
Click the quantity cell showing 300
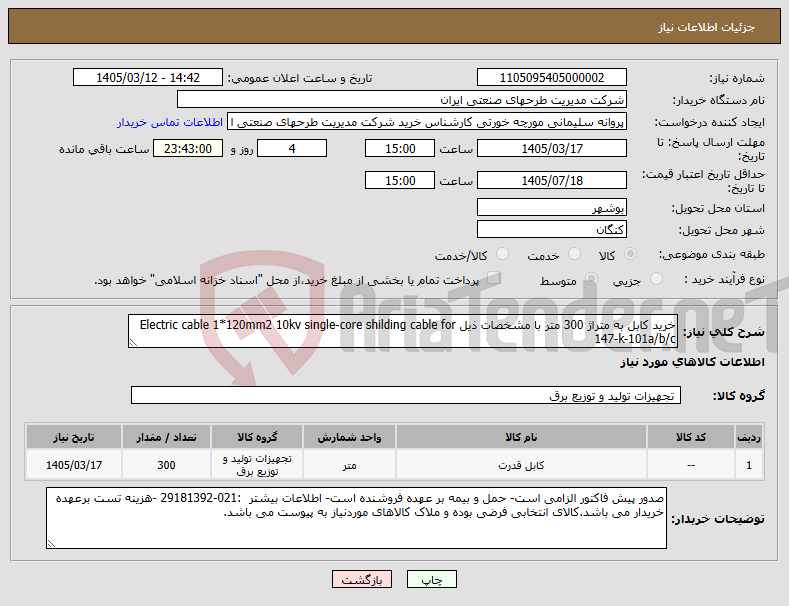tap(166, 465)
